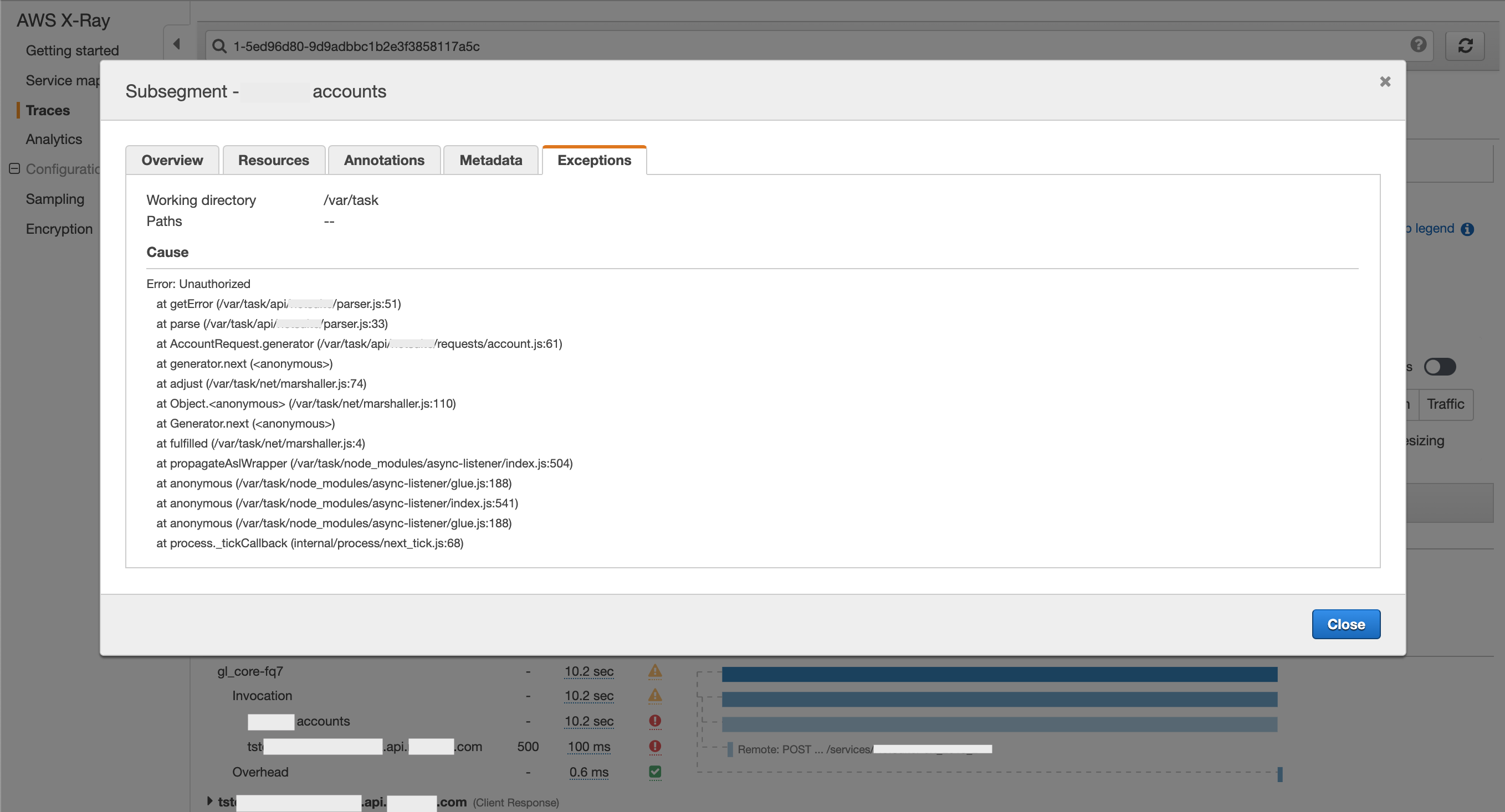Click the Exceptions tab in subsegment
The image size is (1505, 812).
(594, 160)
